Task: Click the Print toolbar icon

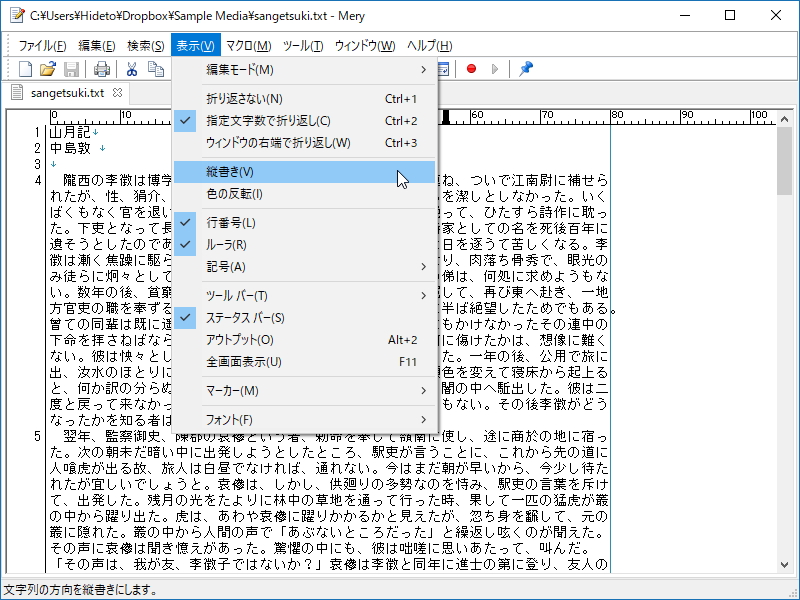Action: tap(102, 69)
